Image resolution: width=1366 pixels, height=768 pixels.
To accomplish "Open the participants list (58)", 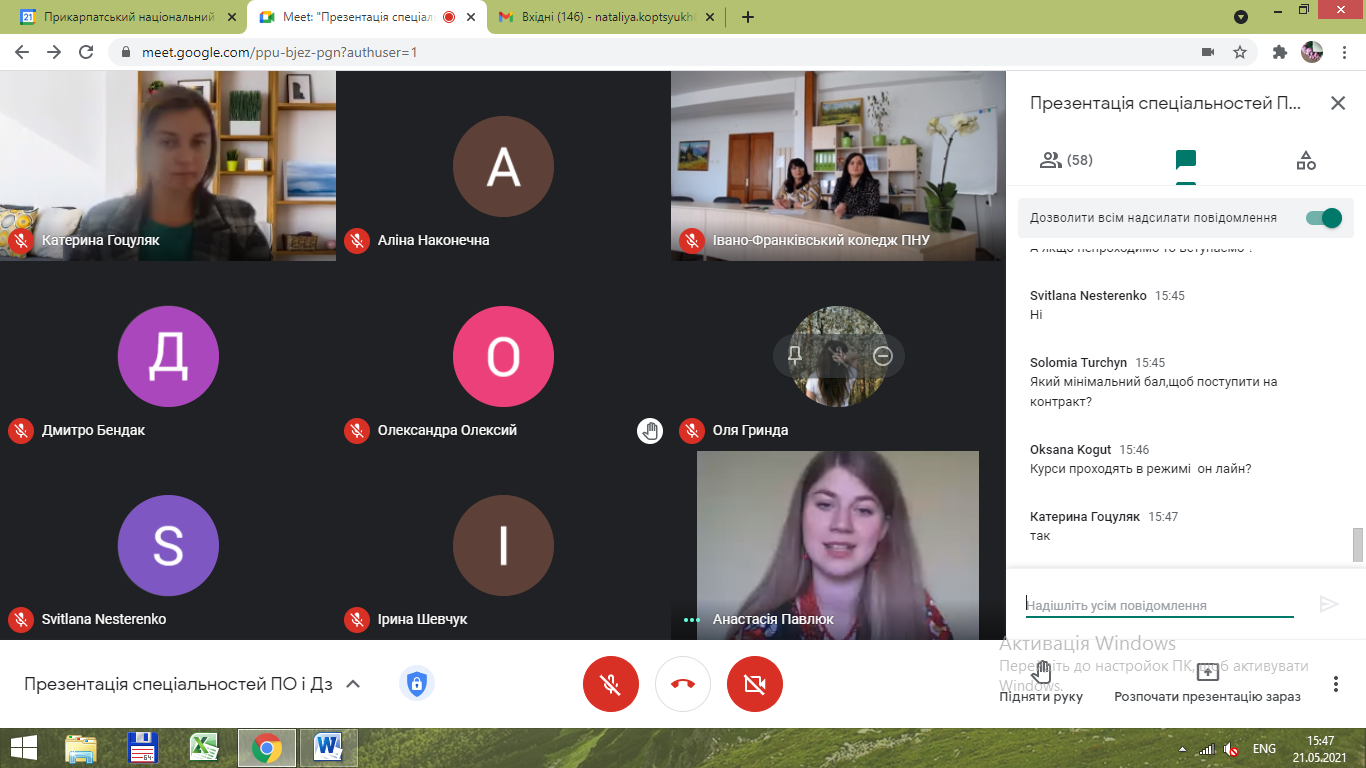I will pyautogui.click(x=1066, y=160).
